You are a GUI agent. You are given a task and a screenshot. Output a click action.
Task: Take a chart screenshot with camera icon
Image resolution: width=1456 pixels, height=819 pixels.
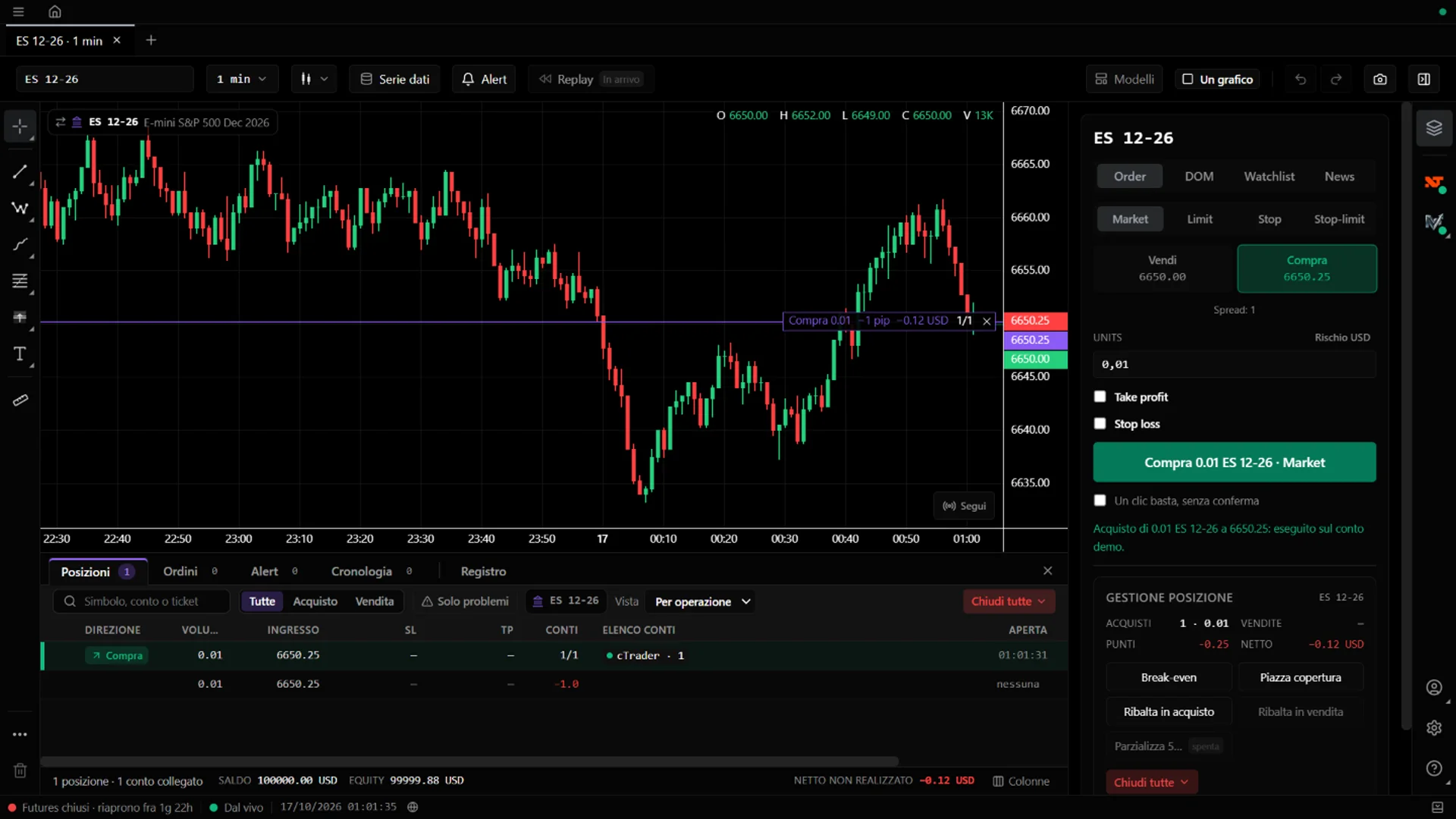pyautogui.click(x=1380, y=79)
